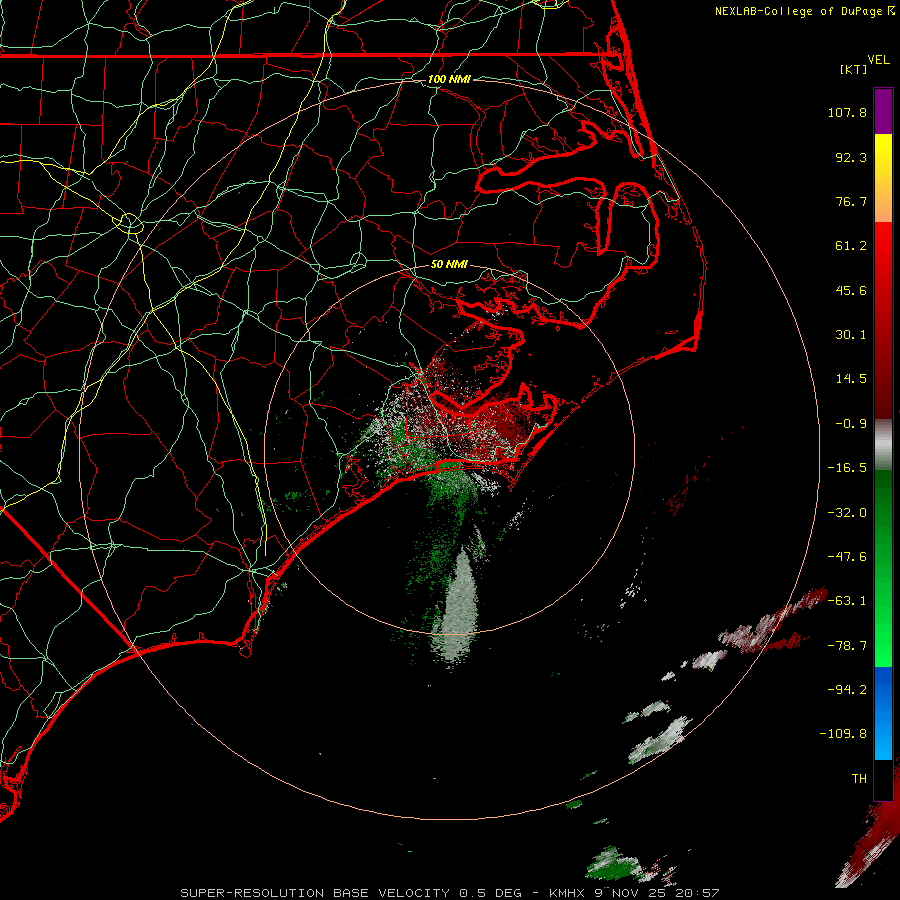Select the -109.8 scale value
The width and height of the screenshot is (900, 900).
coord(843,734)
